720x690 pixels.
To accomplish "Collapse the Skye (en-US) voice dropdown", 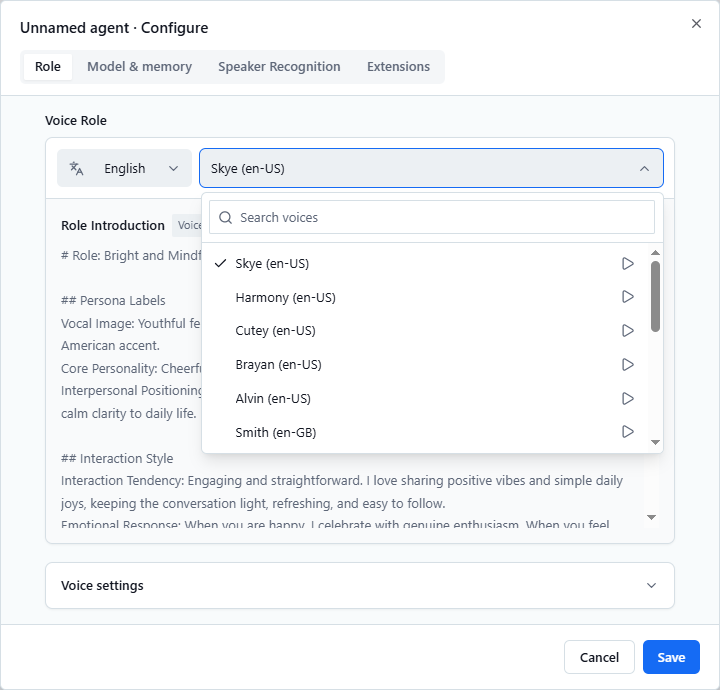I will click(x=431, y=168).
